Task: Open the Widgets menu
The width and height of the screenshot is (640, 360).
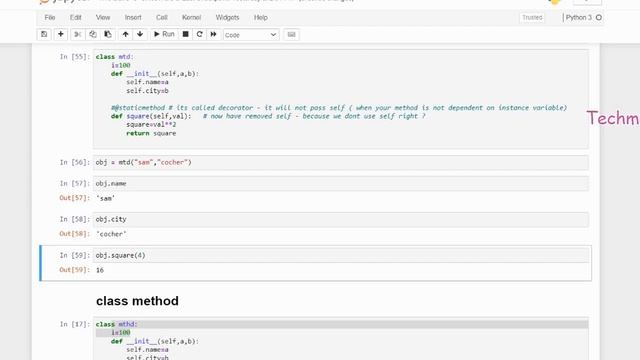Action: pyautogui.click(x=227, y=18)
